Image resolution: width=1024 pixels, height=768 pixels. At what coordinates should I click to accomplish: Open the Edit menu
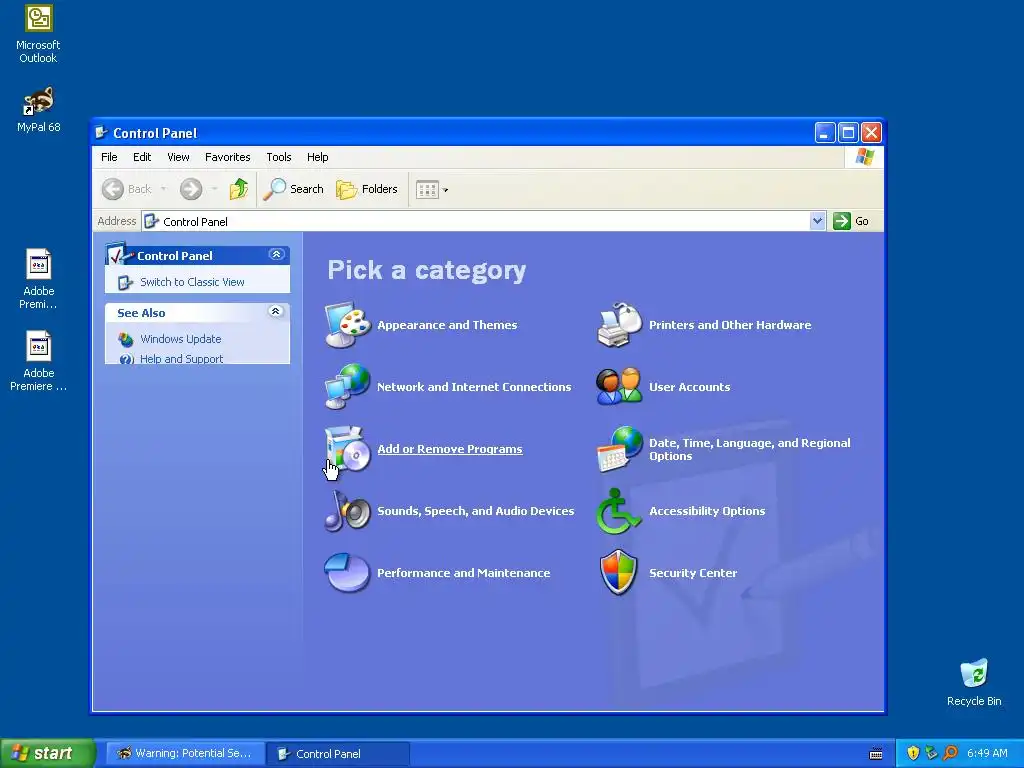[x=142, y=157]
